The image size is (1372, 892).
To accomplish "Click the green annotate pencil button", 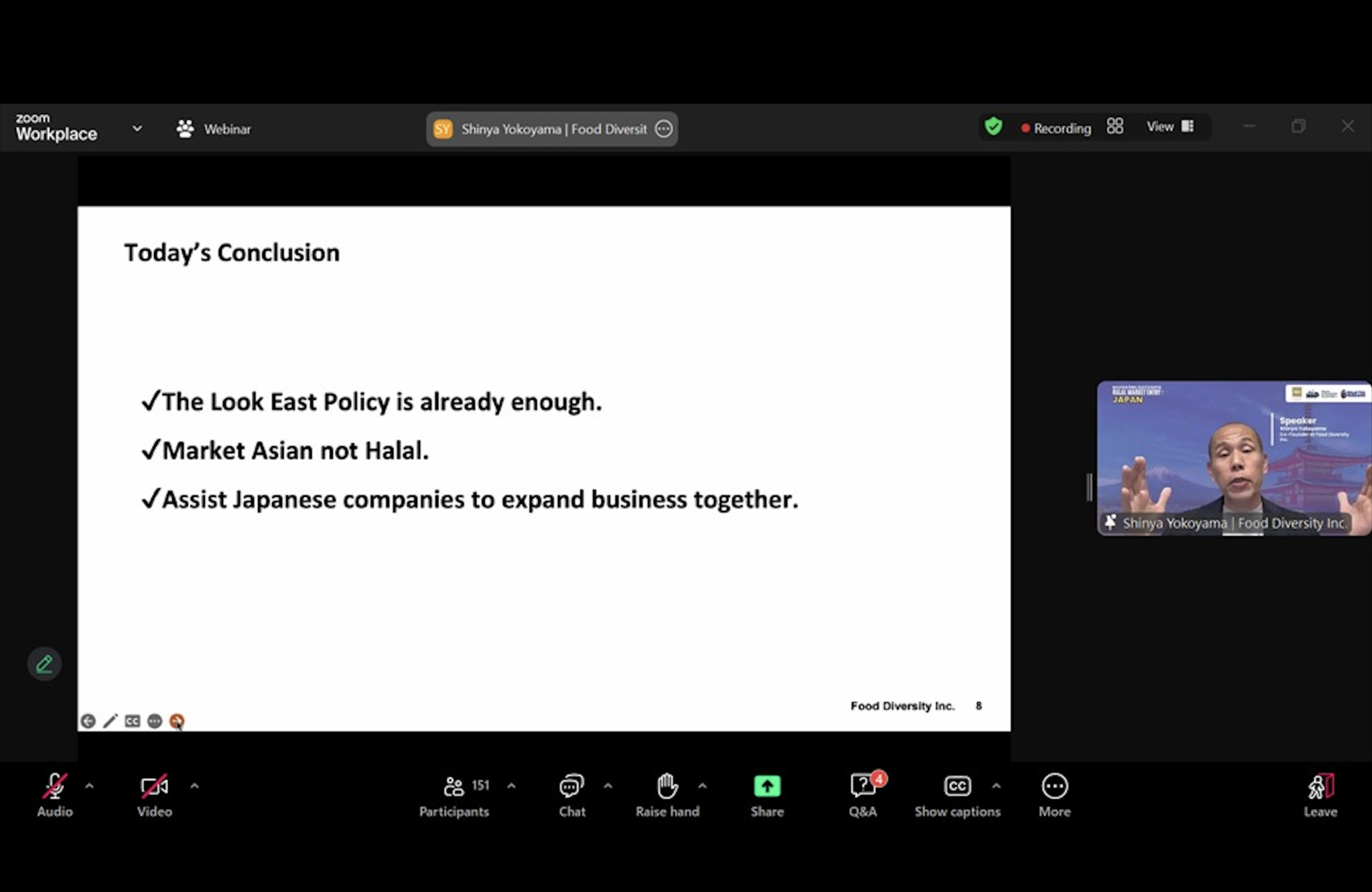I will [44, 664].
